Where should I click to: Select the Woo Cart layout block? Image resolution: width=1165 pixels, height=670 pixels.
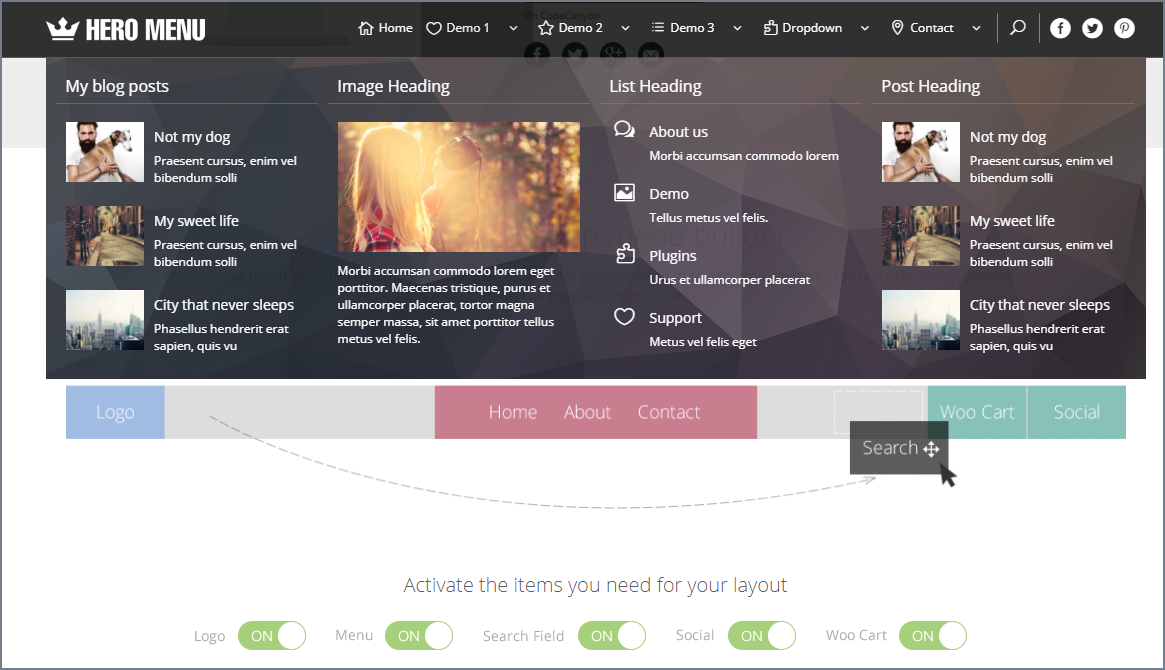[x=977, y=412]
